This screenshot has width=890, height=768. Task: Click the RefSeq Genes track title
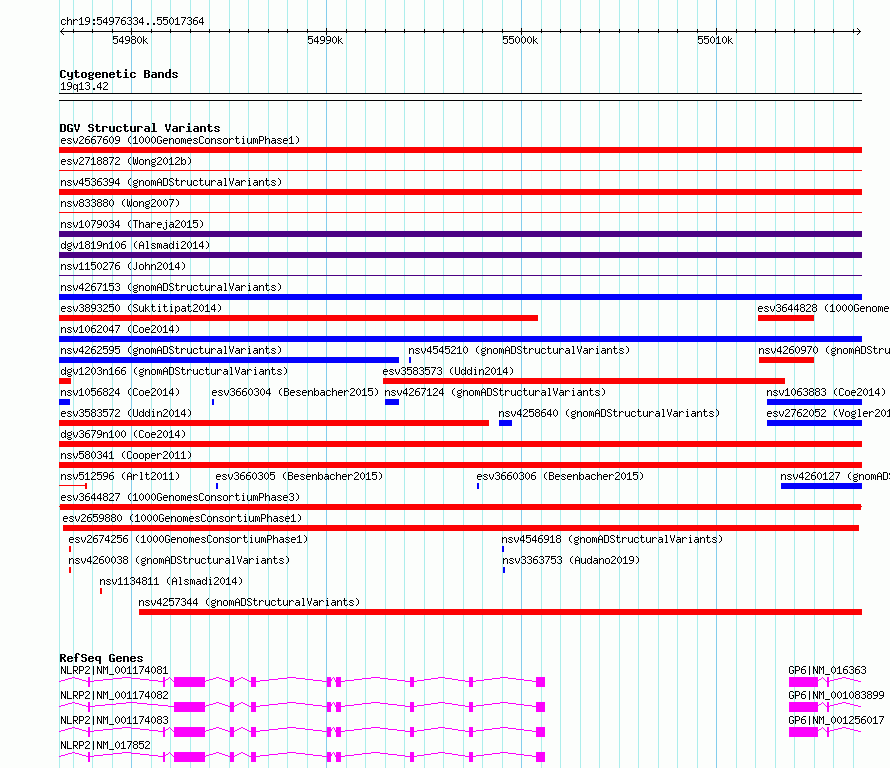(101, 658)
